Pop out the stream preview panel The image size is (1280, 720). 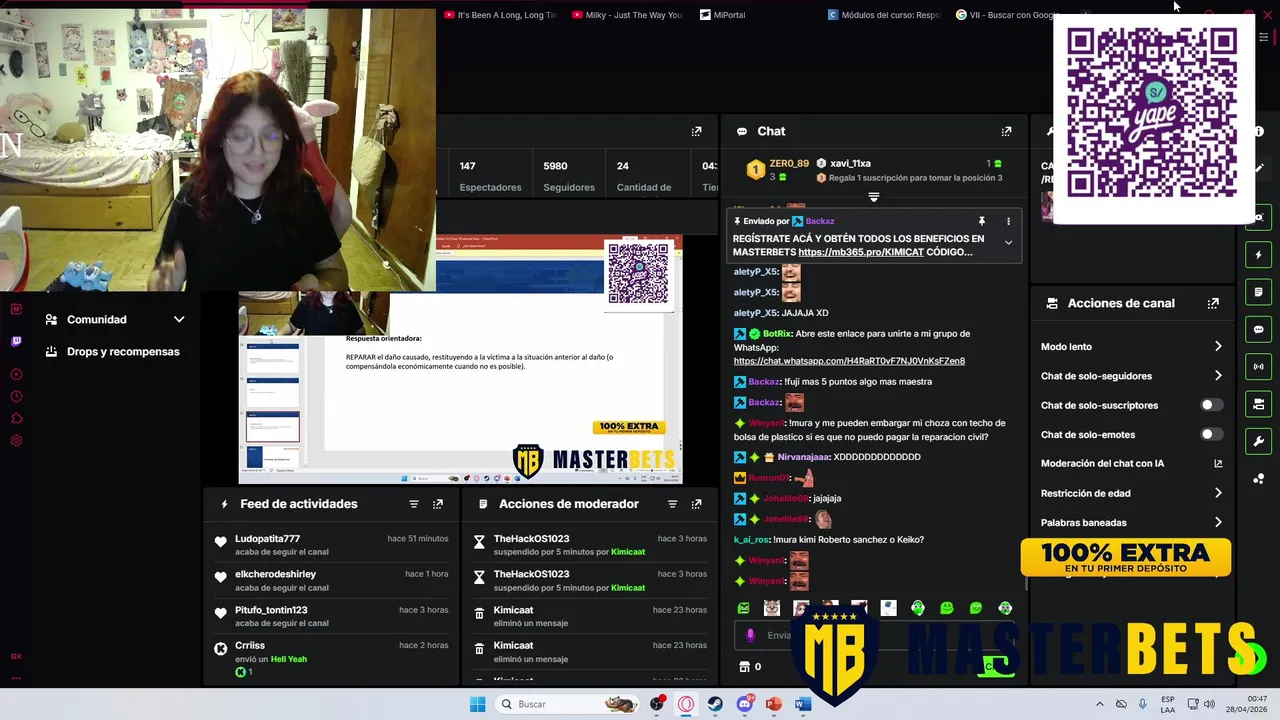[696, 131]
